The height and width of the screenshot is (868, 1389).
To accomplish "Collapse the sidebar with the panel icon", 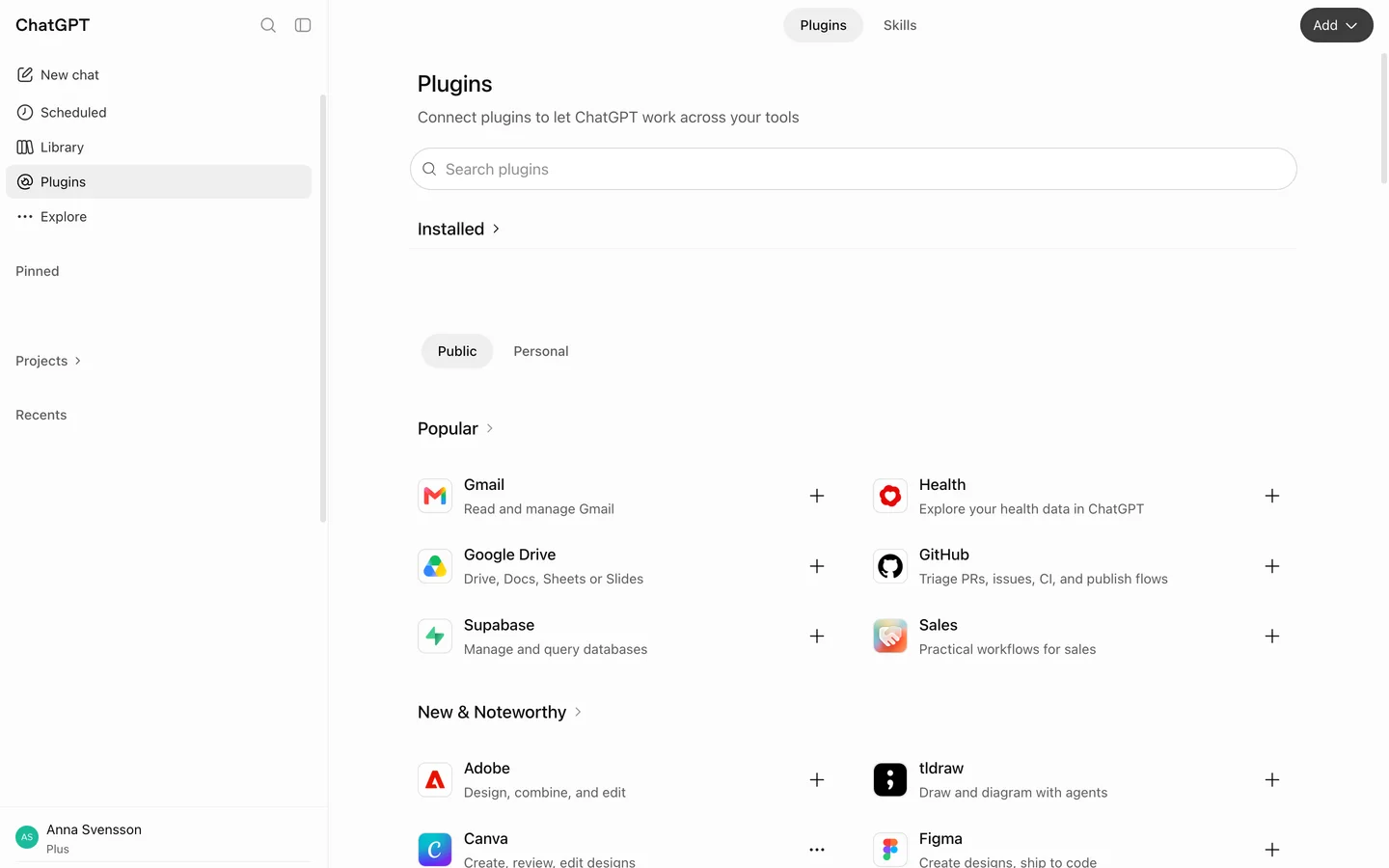I will pos(303,25).
